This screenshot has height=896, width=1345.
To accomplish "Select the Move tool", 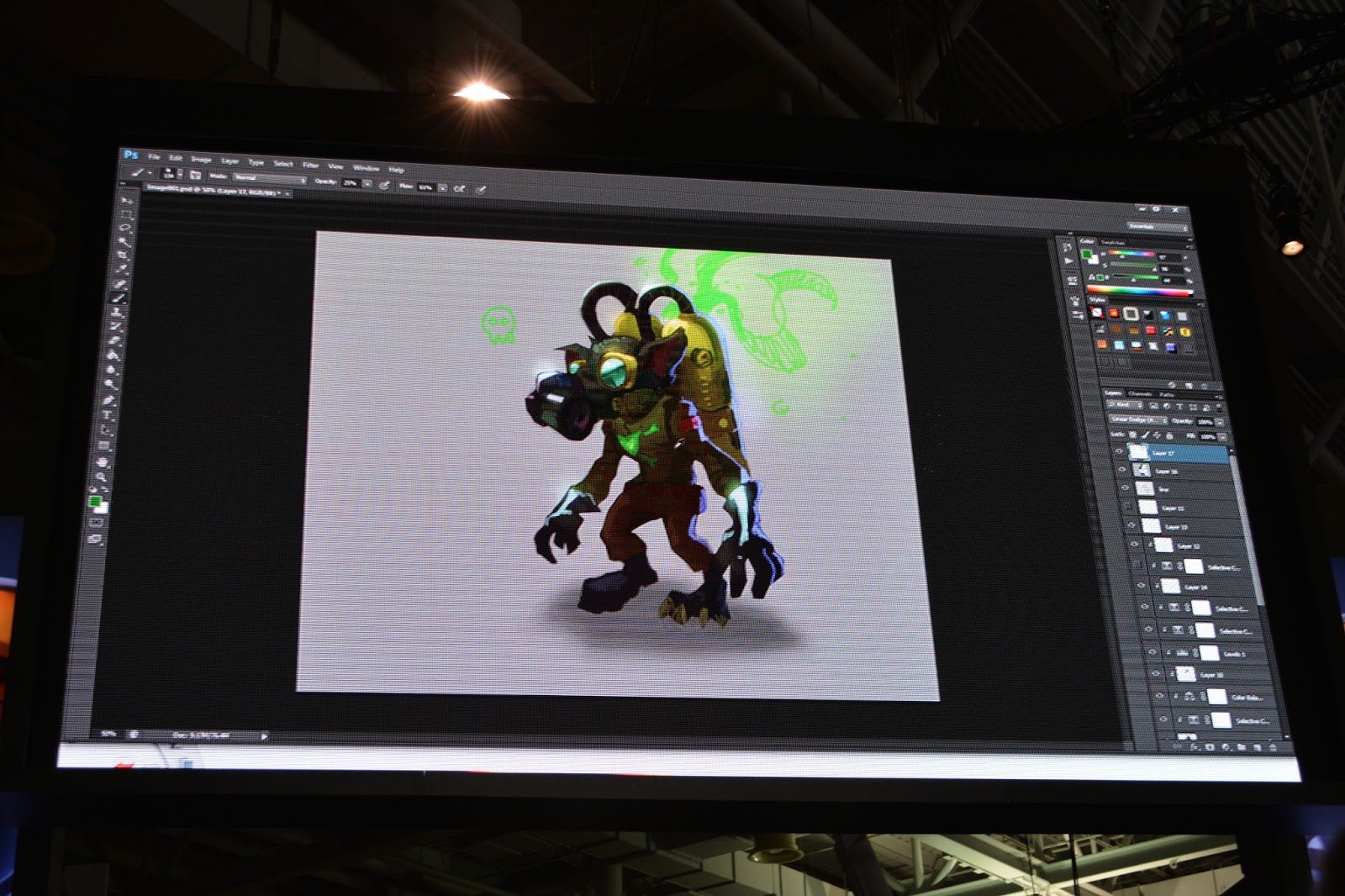I will [125, 201].
